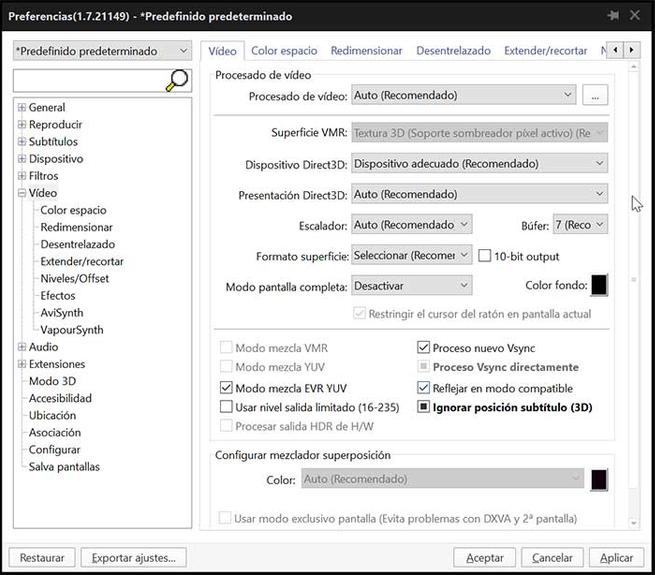Image resolution: width=655 pixels, height=575 pixels.
Task: Switch to Extender/recortar tab
Action: tap(546, 51)
